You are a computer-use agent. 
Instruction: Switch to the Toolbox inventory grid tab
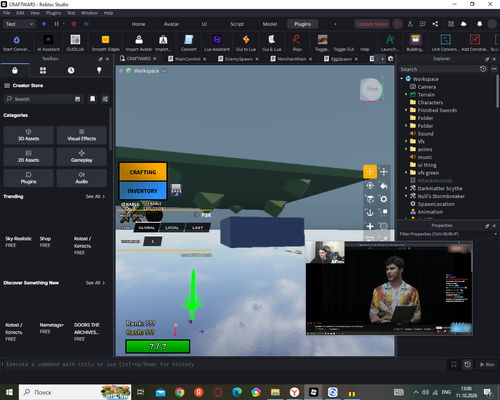click(x=43, y=70)
